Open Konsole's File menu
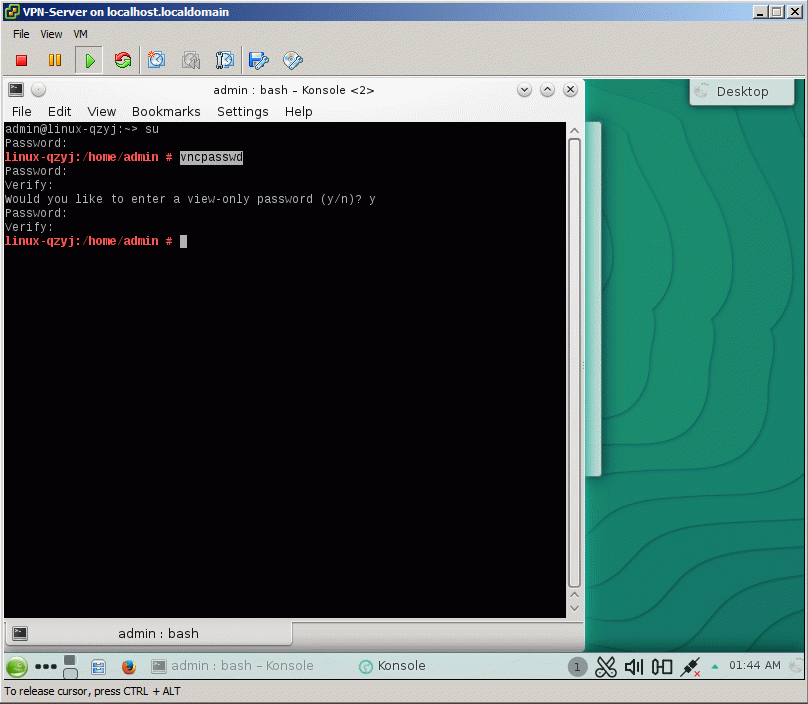The width and height of the screenshot is (808, 704). pos(22,111)
